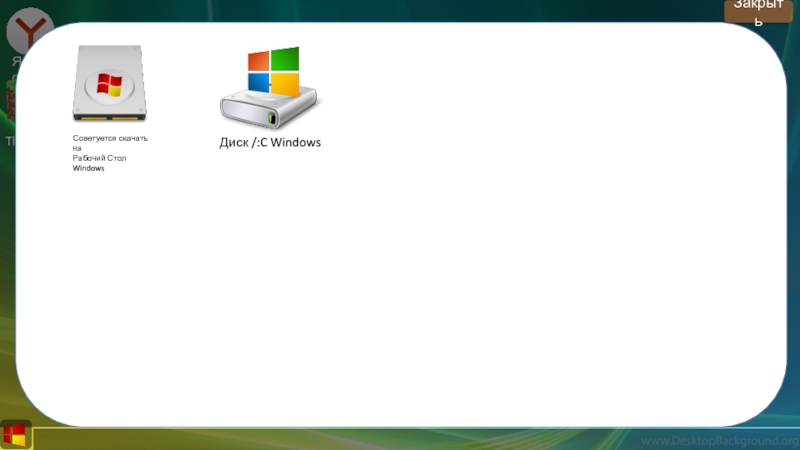Click the Windows Start button on the taskbar
Screen dimensions: 800x450
pos(16,435)
